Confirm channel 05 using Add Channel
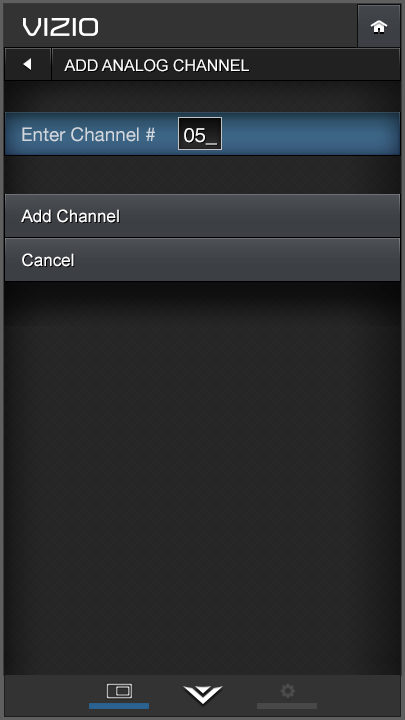 (202, 216)
